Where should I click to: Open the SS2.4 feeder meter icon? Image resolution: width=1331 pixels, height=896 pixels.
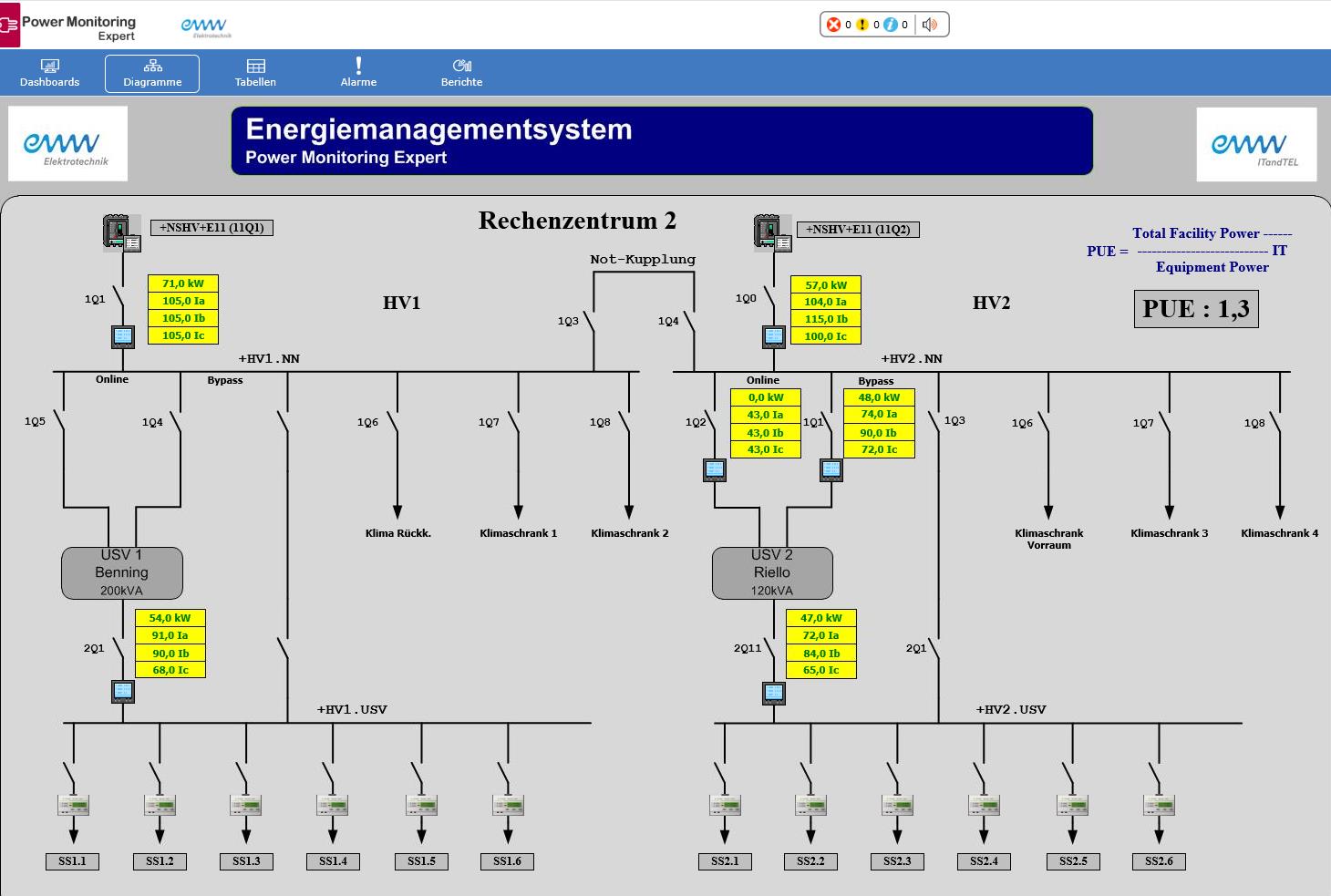click(x=984, y=805)
